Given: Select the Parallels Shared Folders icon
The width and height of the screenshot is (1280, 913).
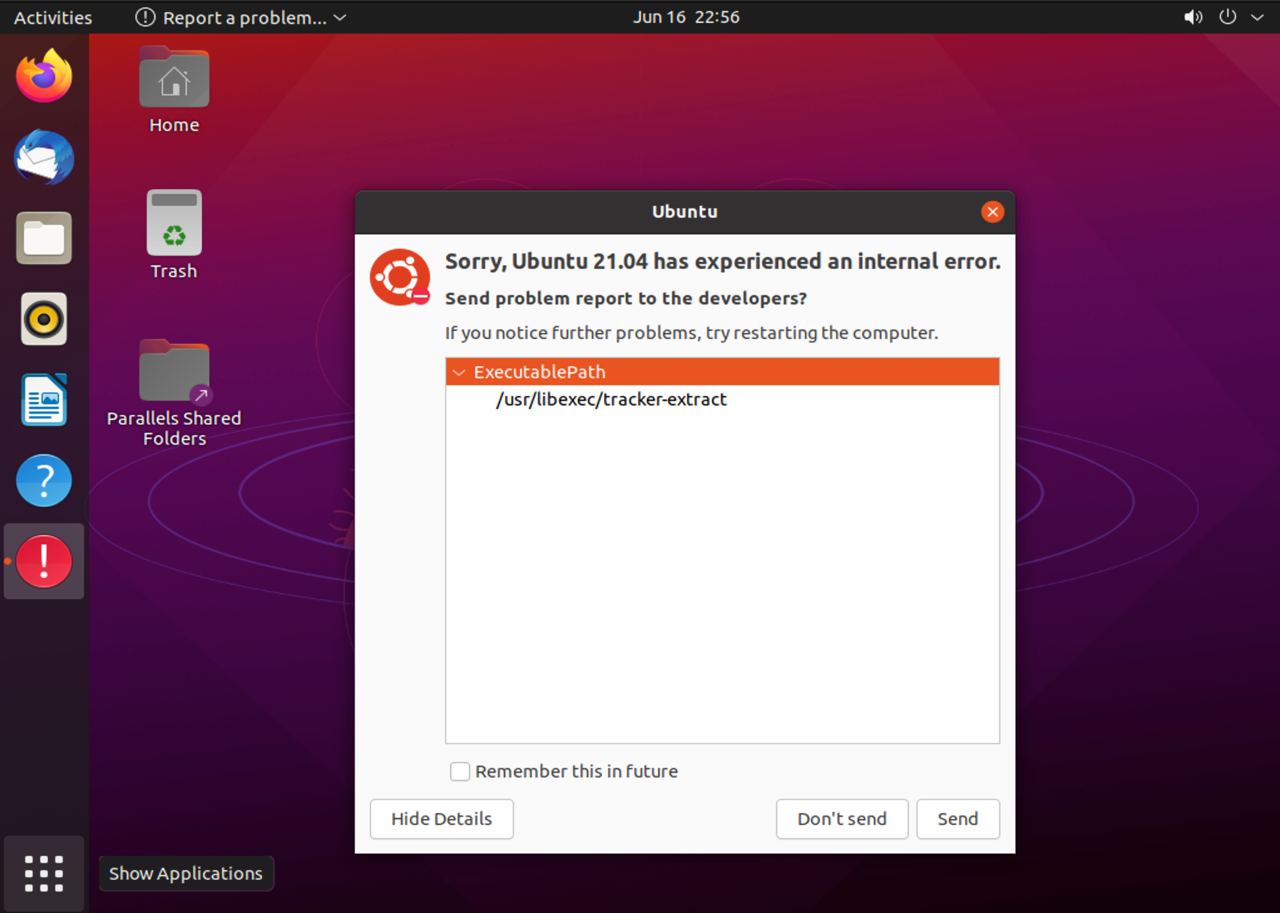Looking at the screenshot, I should click(x=174, y=393).
